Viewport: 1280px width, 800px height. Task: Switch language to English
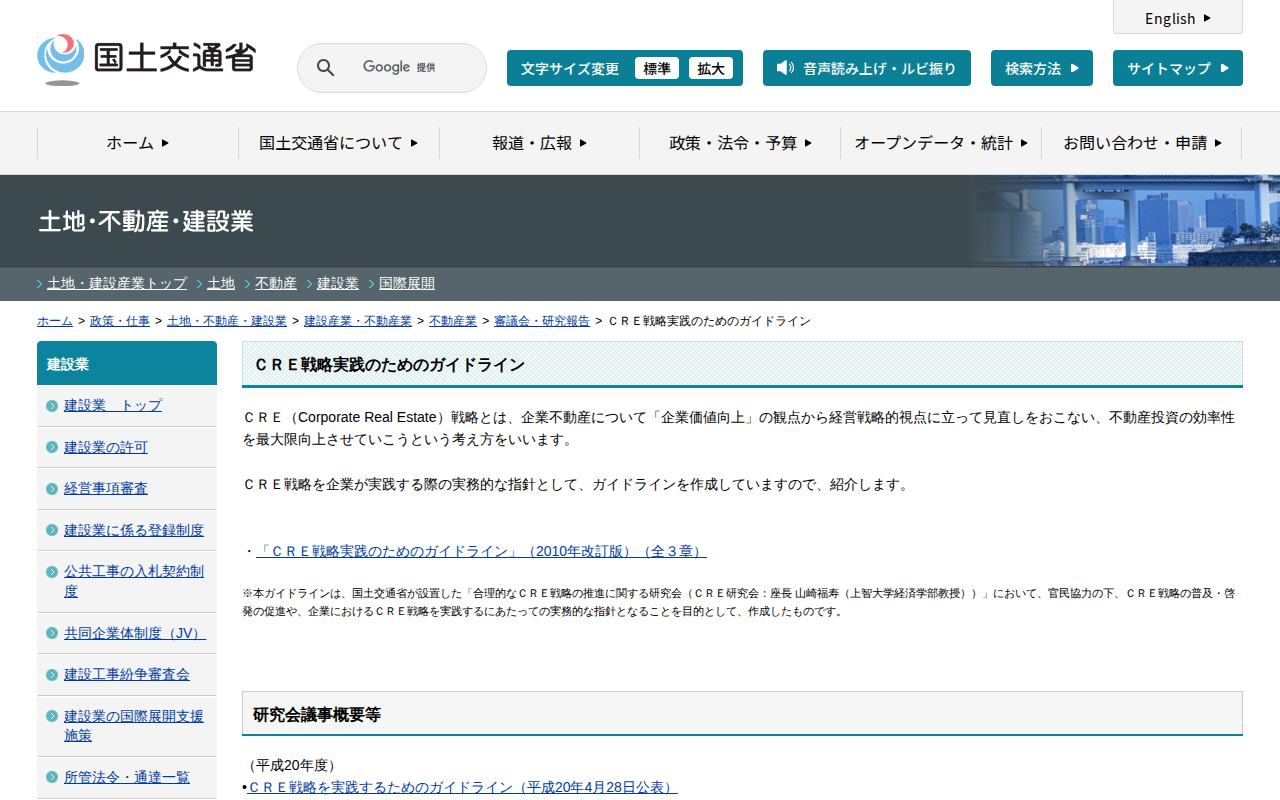(x=1177, y=18)
